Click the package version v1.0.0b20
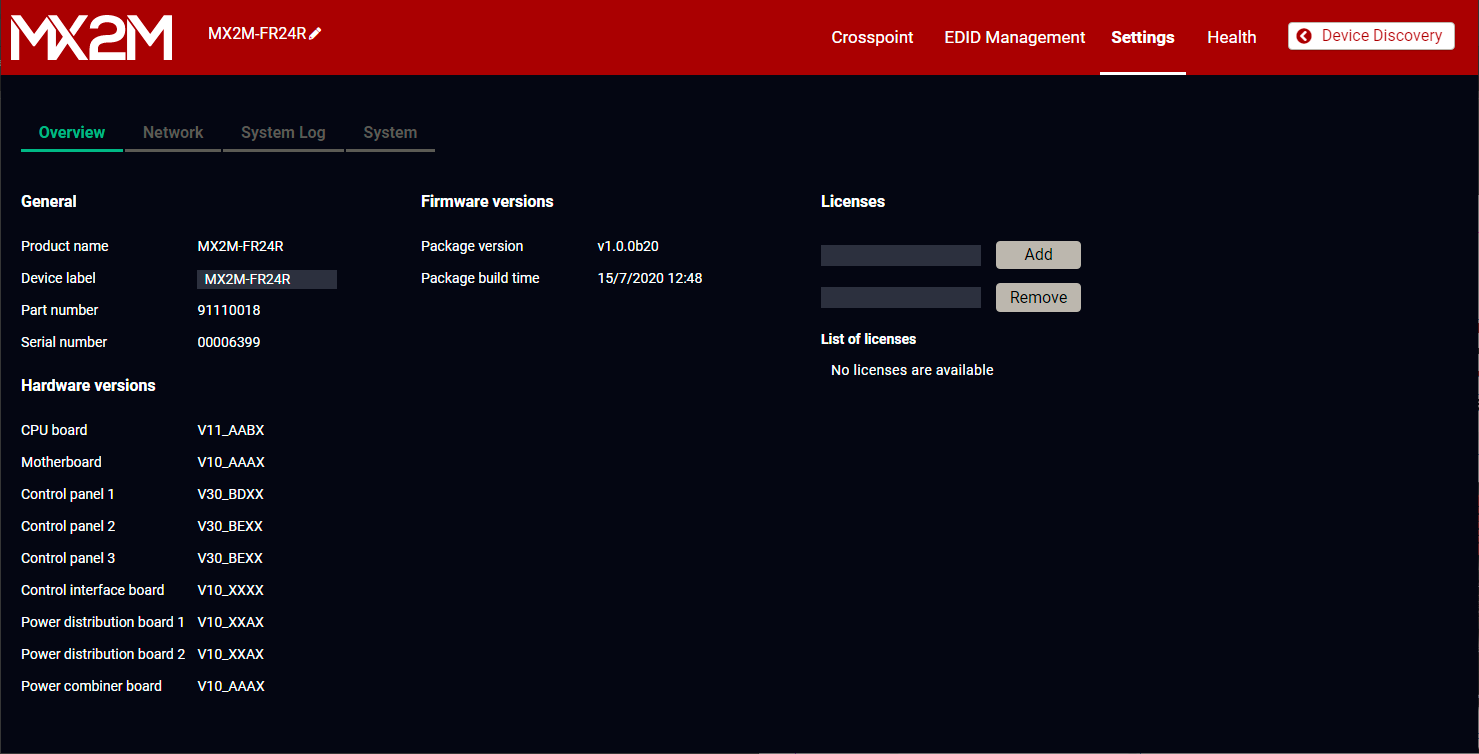Screen dimensions: 1479x754 [x=628, y=246]
